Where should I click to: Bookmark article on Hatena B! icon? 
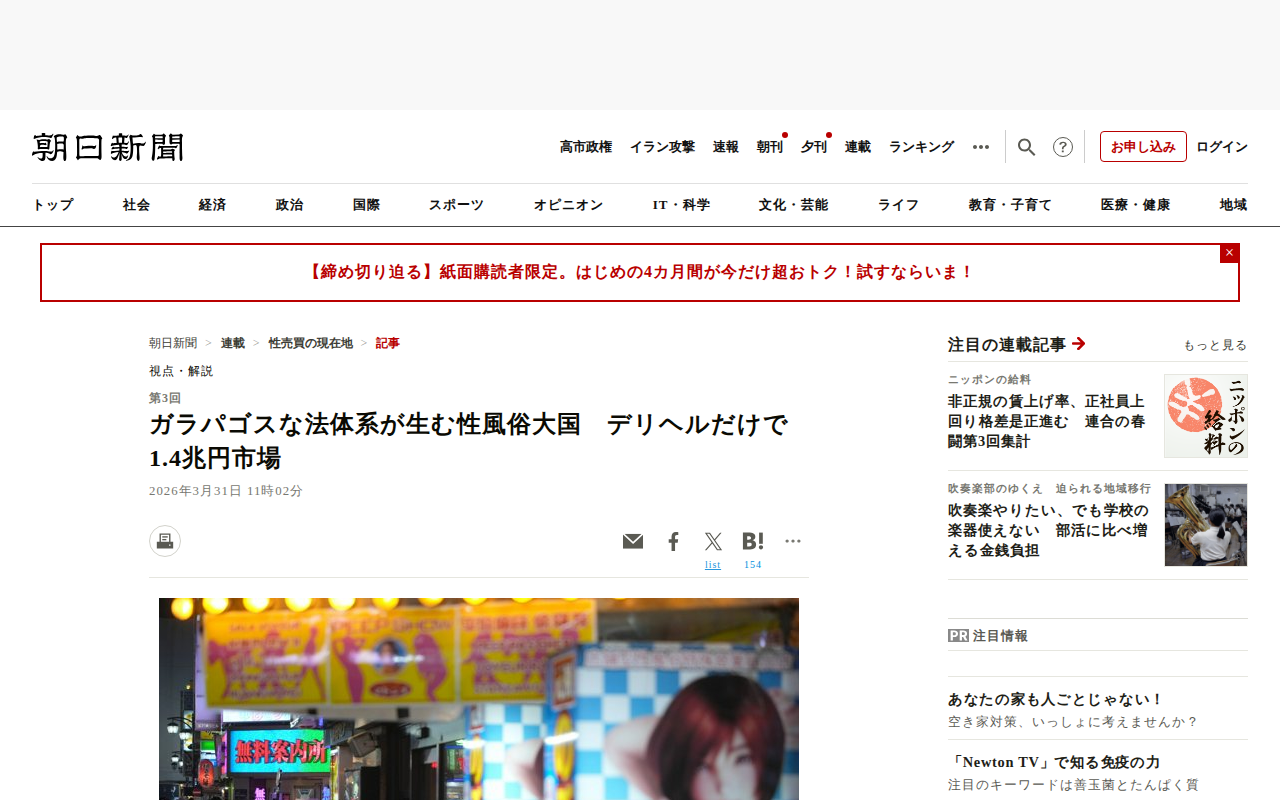tap(753, 541)
